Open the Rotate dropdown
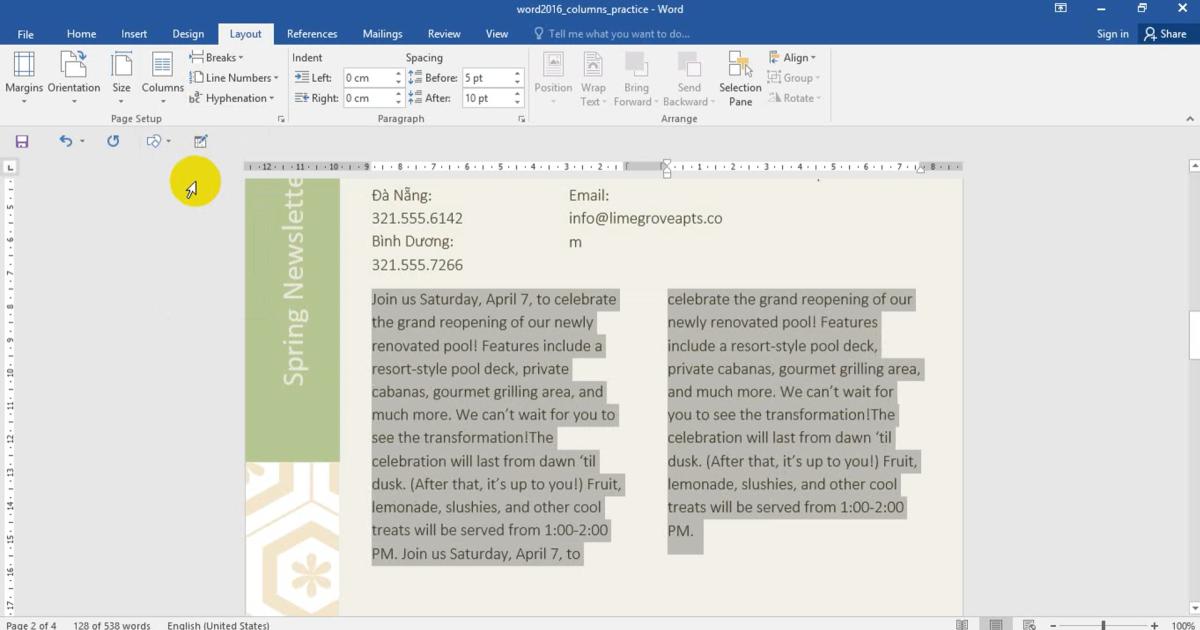The image size is (1200, 630). click(794, 98)
